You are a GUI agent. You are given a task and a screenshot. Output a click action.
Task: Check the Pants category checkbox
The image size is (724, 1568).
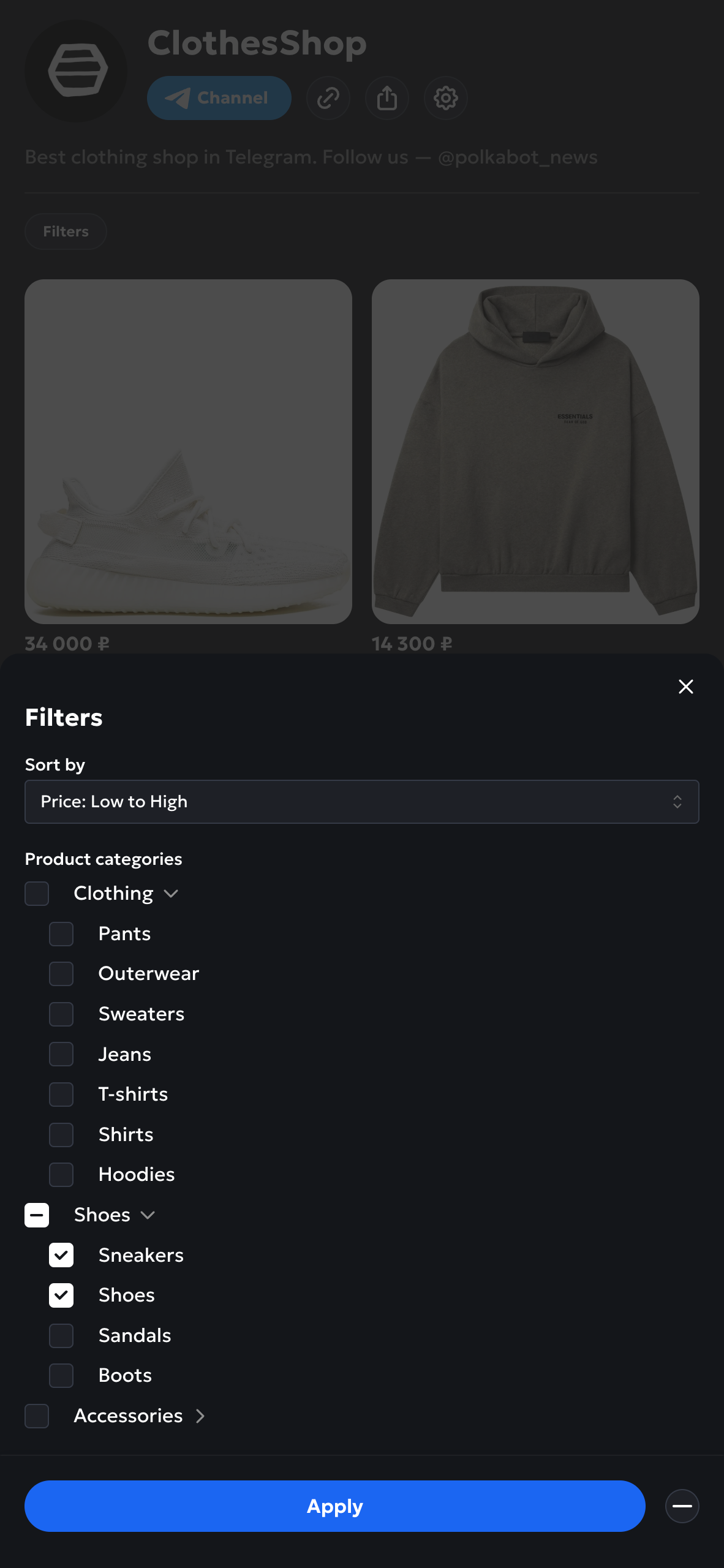pos(61,934)
